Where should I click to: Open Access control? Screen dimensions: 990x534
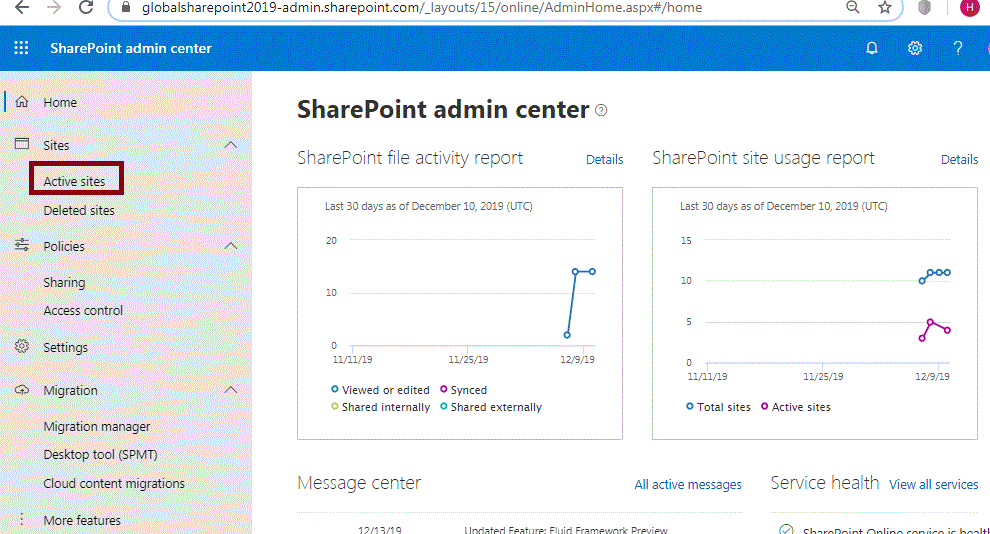click(x=83, y=311)
